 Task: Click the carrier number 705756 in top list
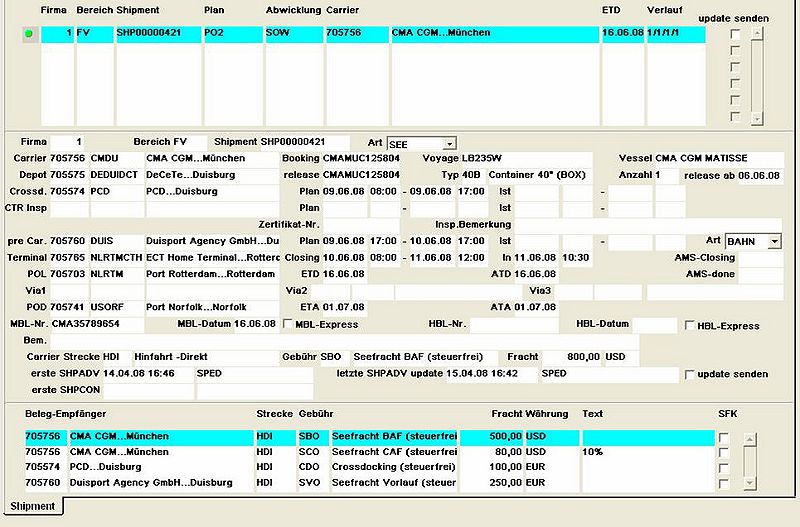click(x=357, y=33)
